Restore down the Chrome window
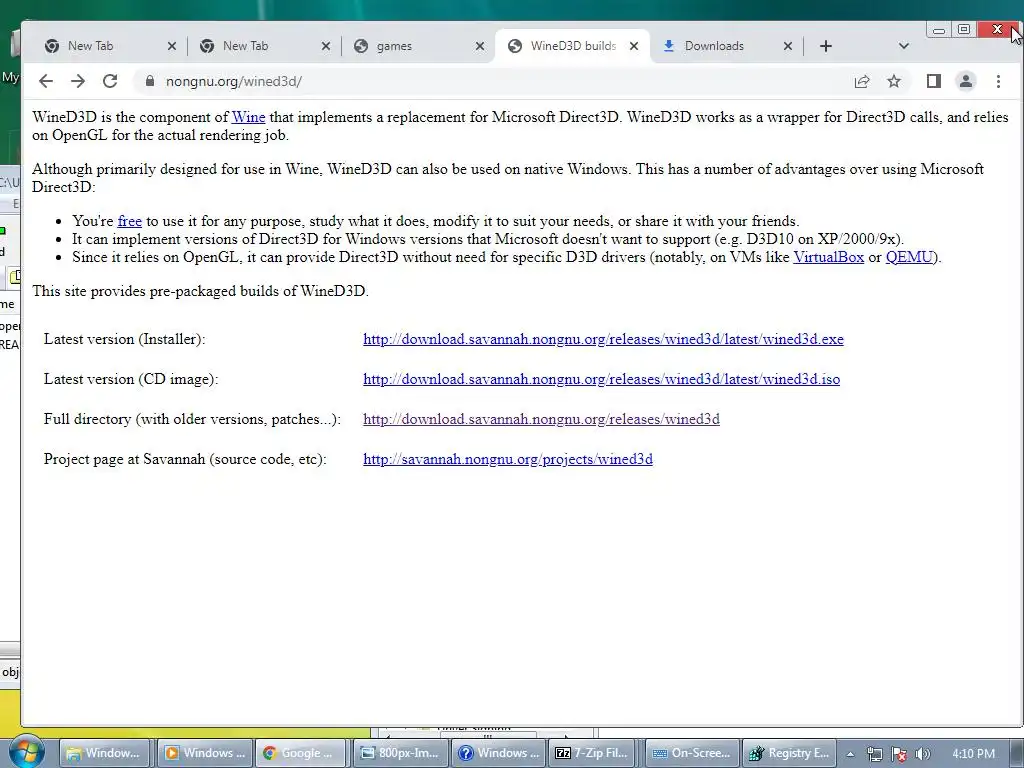Screen dimensions: 1024x768 [x=964, y=29]
